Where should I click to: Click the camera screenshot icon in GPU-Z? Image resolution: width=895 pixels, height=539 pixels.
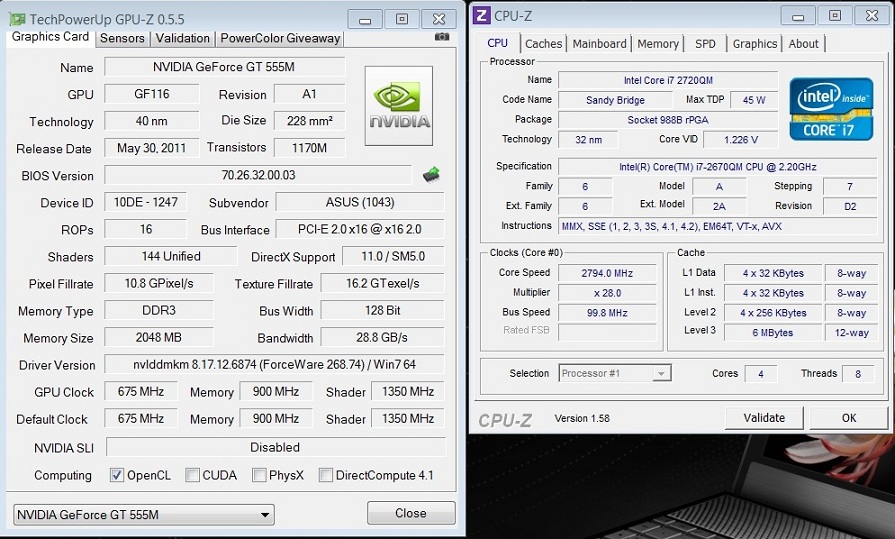442,37
